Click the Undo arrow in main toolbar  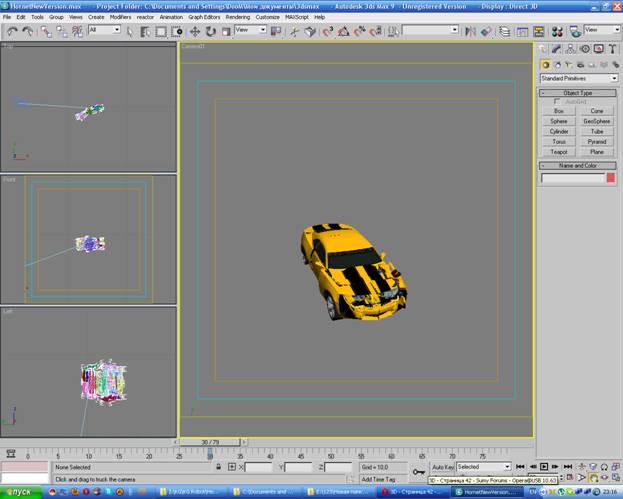(11, 31)
